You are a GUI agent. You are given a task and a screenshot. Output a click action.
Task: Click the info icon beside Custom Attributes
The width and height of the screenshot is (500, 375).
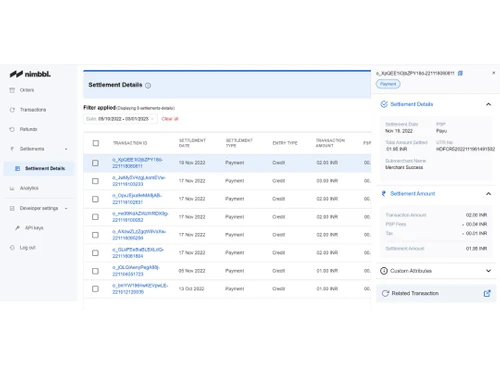coord(384,271)
